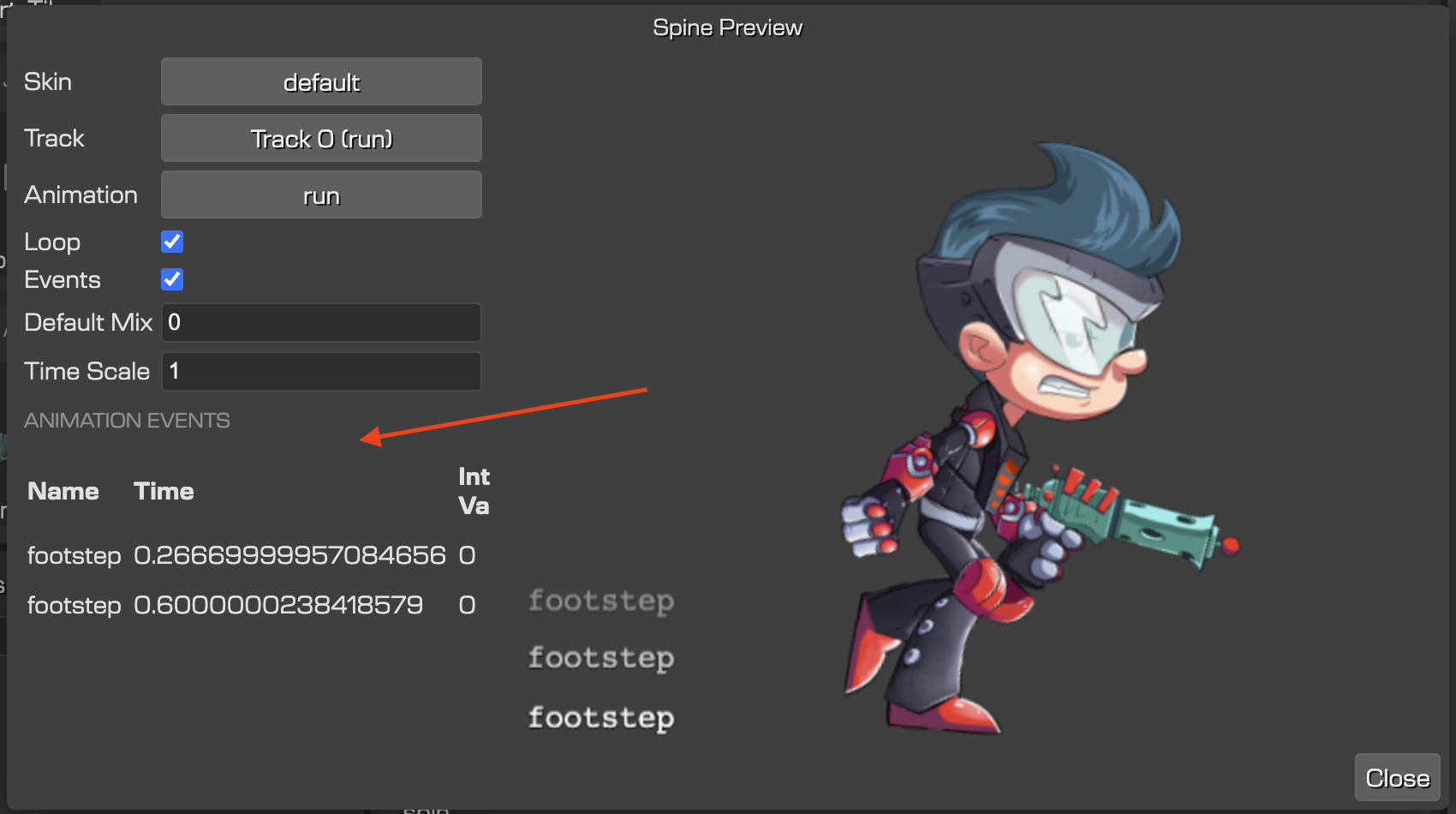The image size is (1456, 814).
Task: Click the Time column header
Action: [x=164, y=492]
